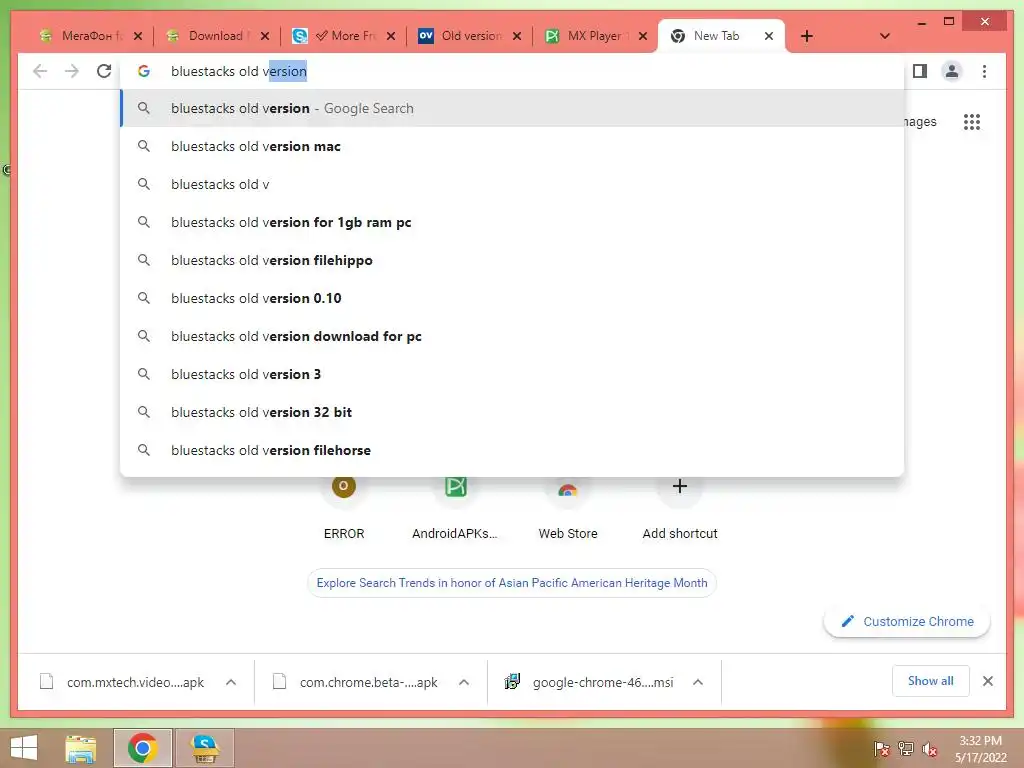This screenshot has width=1024, height=768.
Task: Pick 'bluestacks old version for 1gb ram pc'
Action: [x=513, y=222]
